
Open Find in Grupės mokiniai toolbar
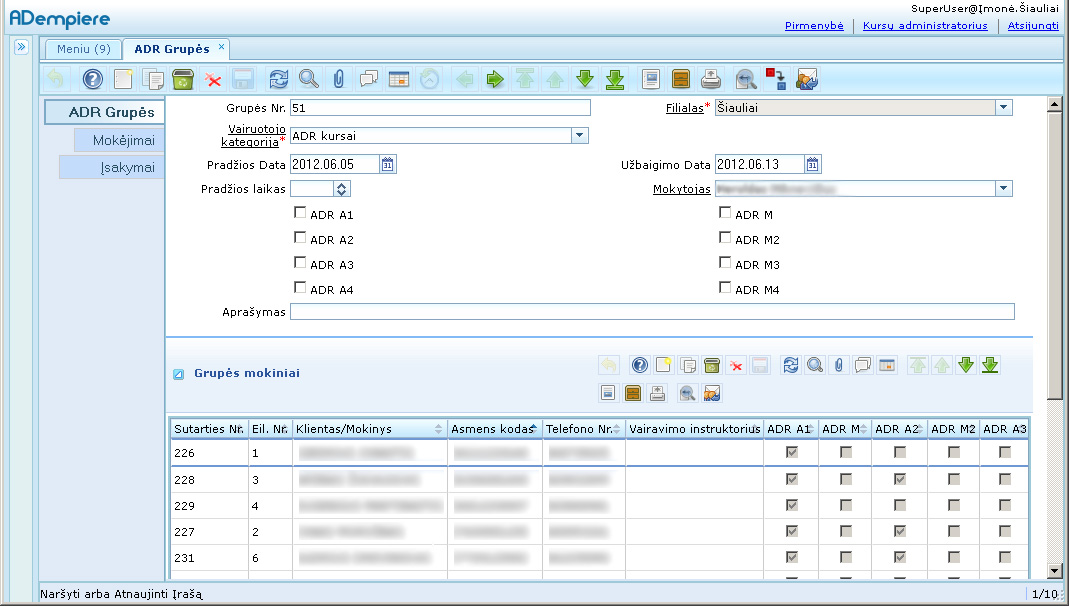pyautogui.click(x=815, y=365)
